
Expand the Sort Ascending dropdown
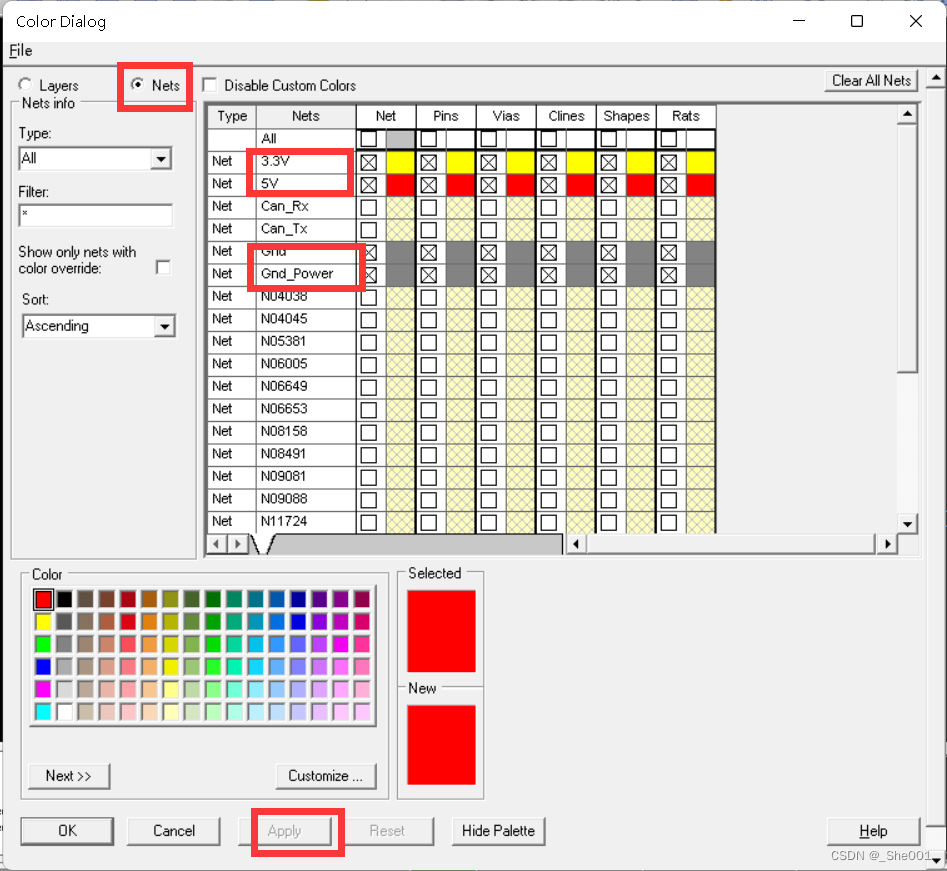[164, 326]
